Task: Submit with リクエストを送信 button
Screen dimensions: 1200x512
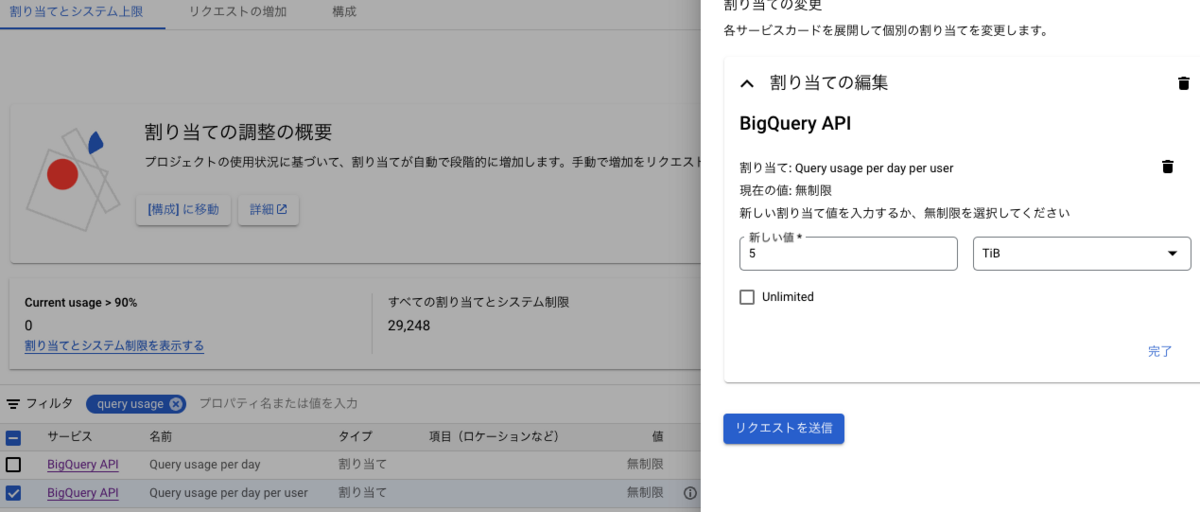Action: (784, 428)
